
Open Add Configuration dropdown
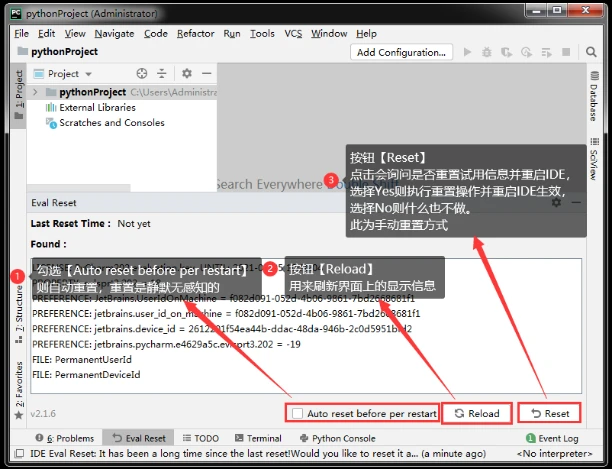pos(401,52)
